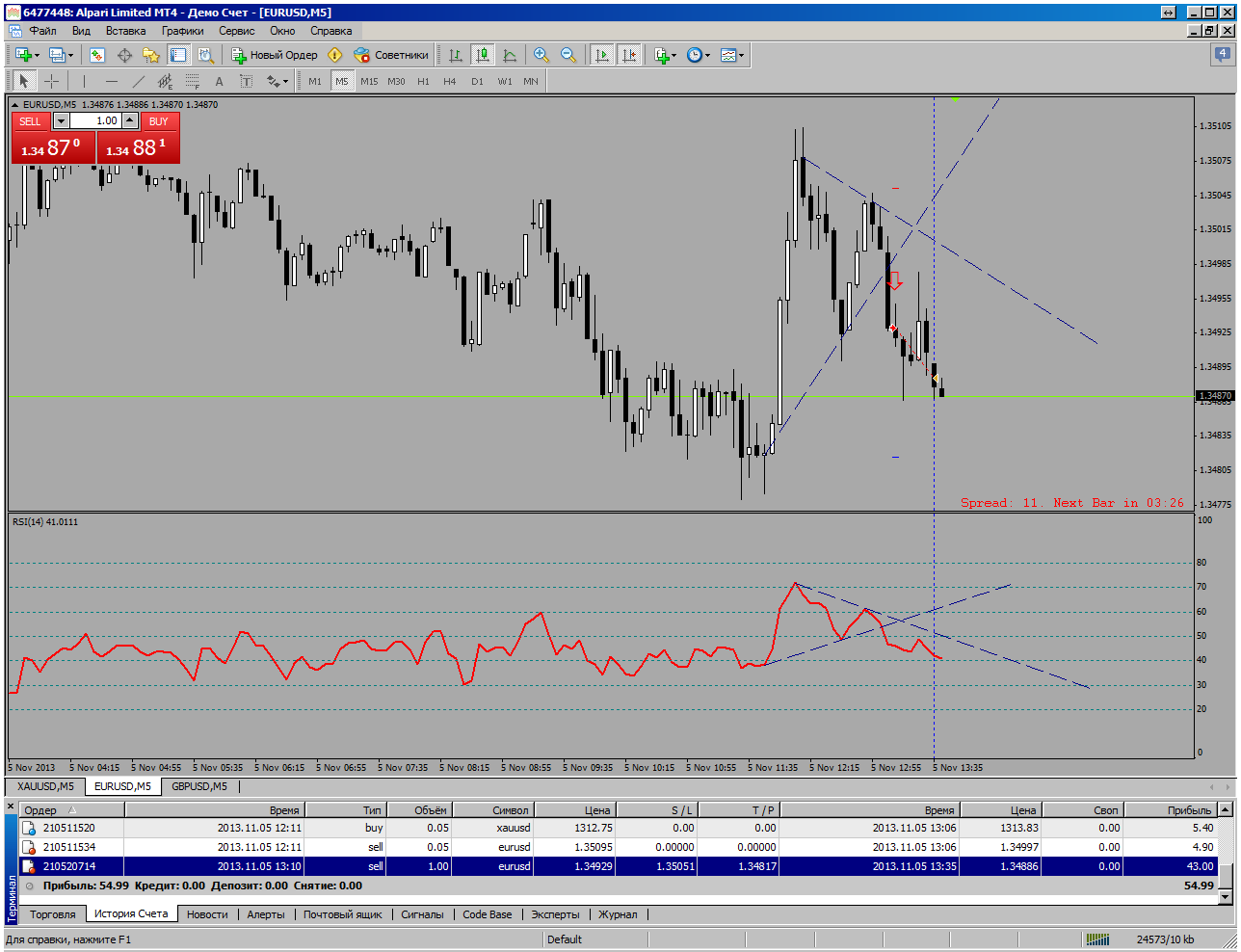Switch timeframe to M1

point(315,81)
